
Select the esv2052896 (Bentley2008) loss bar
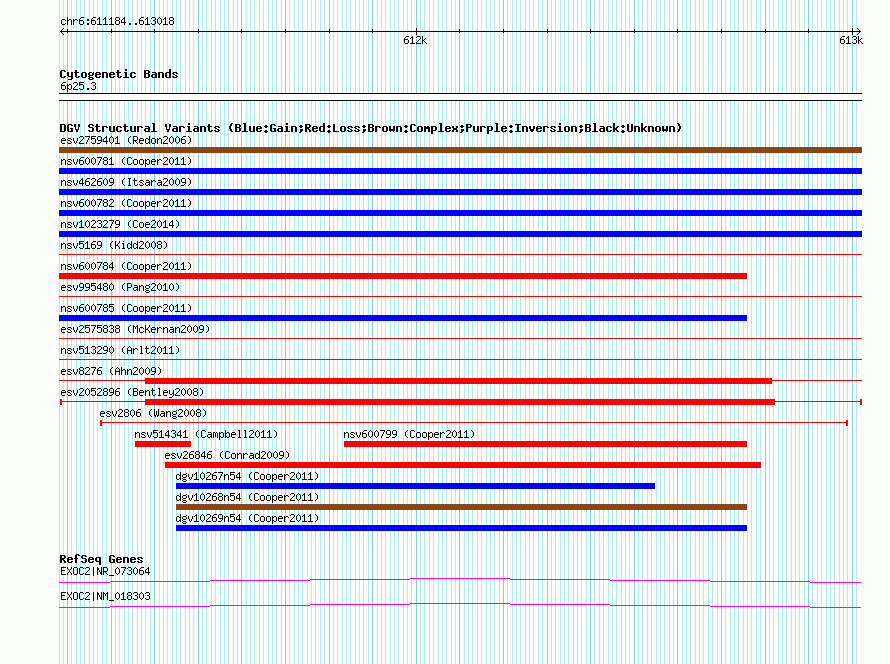click(460, 402)
